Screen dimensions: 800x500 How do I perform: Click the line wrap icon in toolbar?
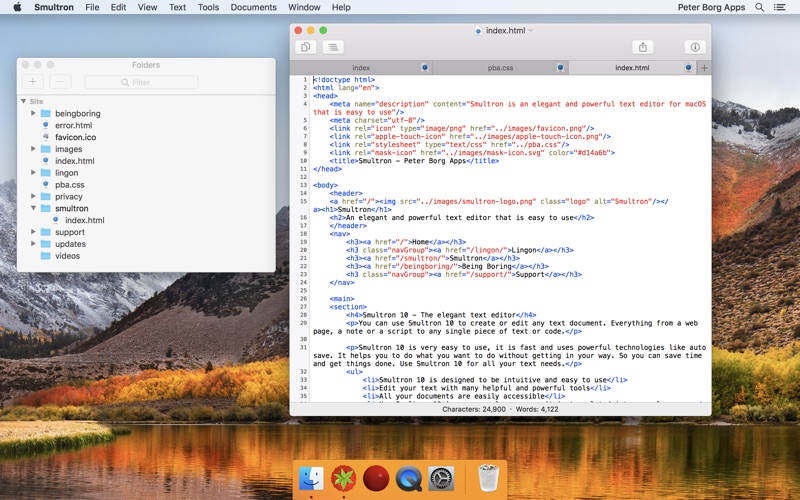(x=332, y=47)
